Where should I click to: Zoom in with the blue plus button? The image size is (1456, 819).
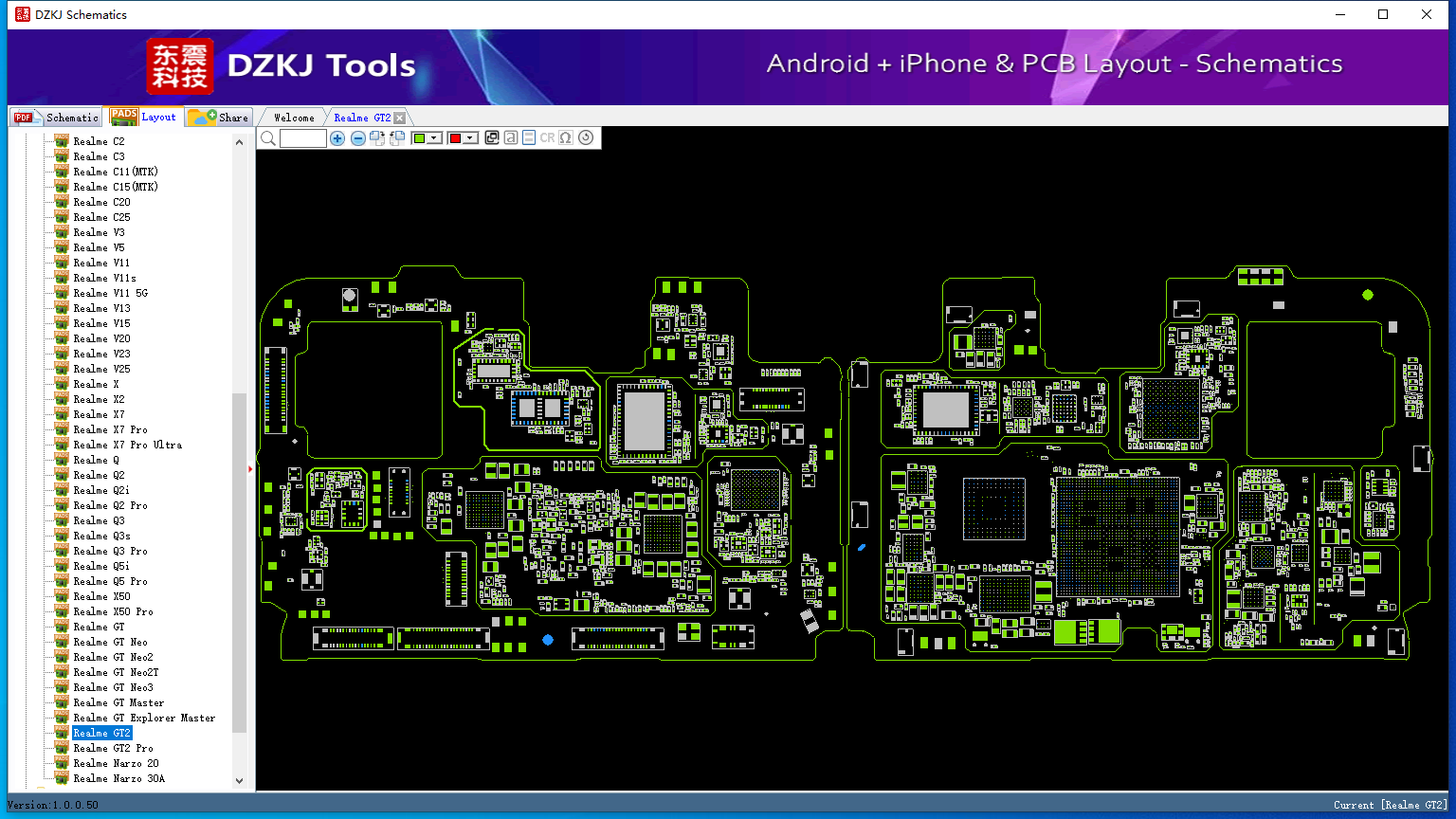click(337, 138)
